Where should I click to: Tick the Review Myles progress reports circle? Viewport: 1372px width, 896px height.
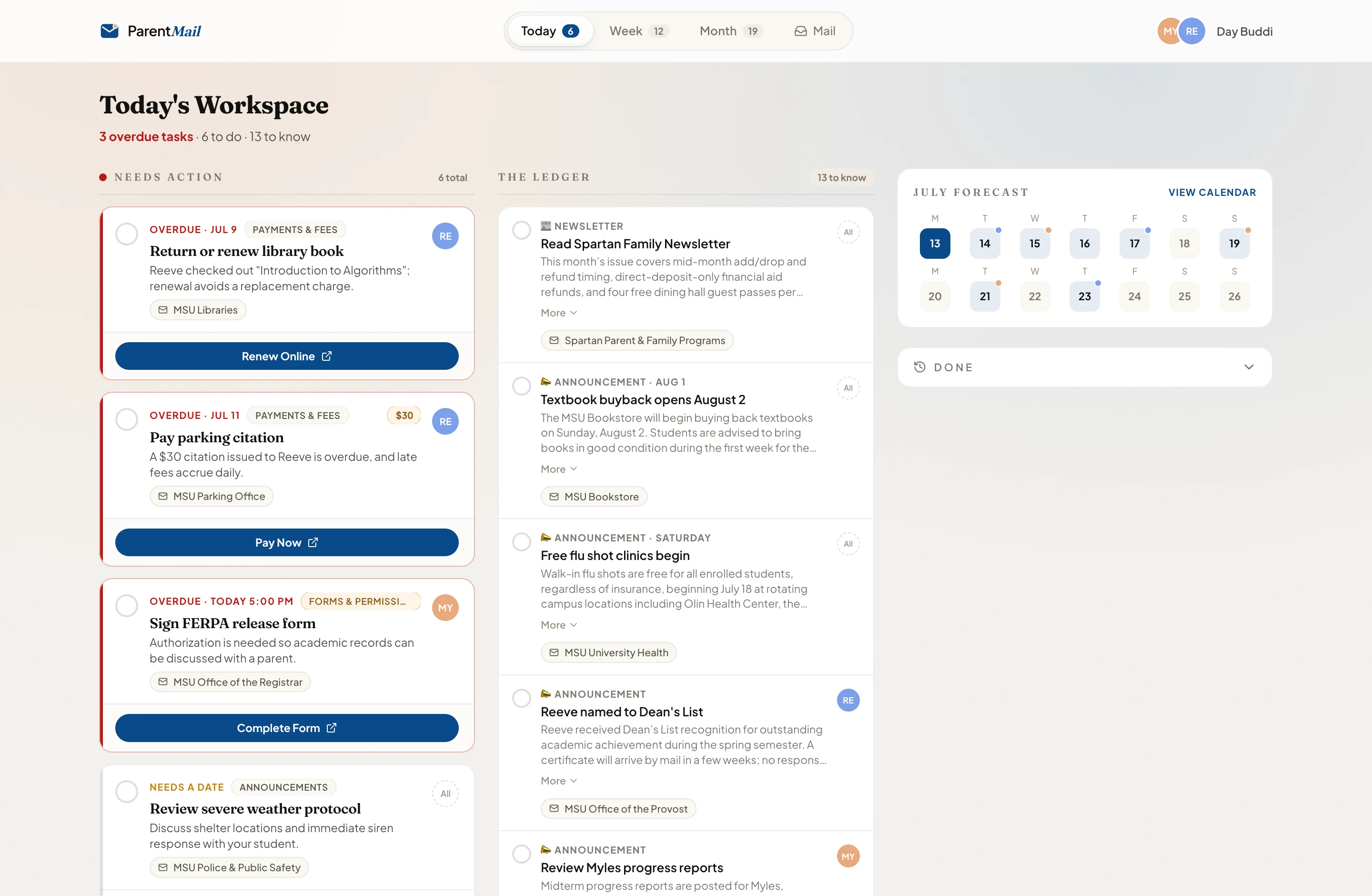click(522, 853)
